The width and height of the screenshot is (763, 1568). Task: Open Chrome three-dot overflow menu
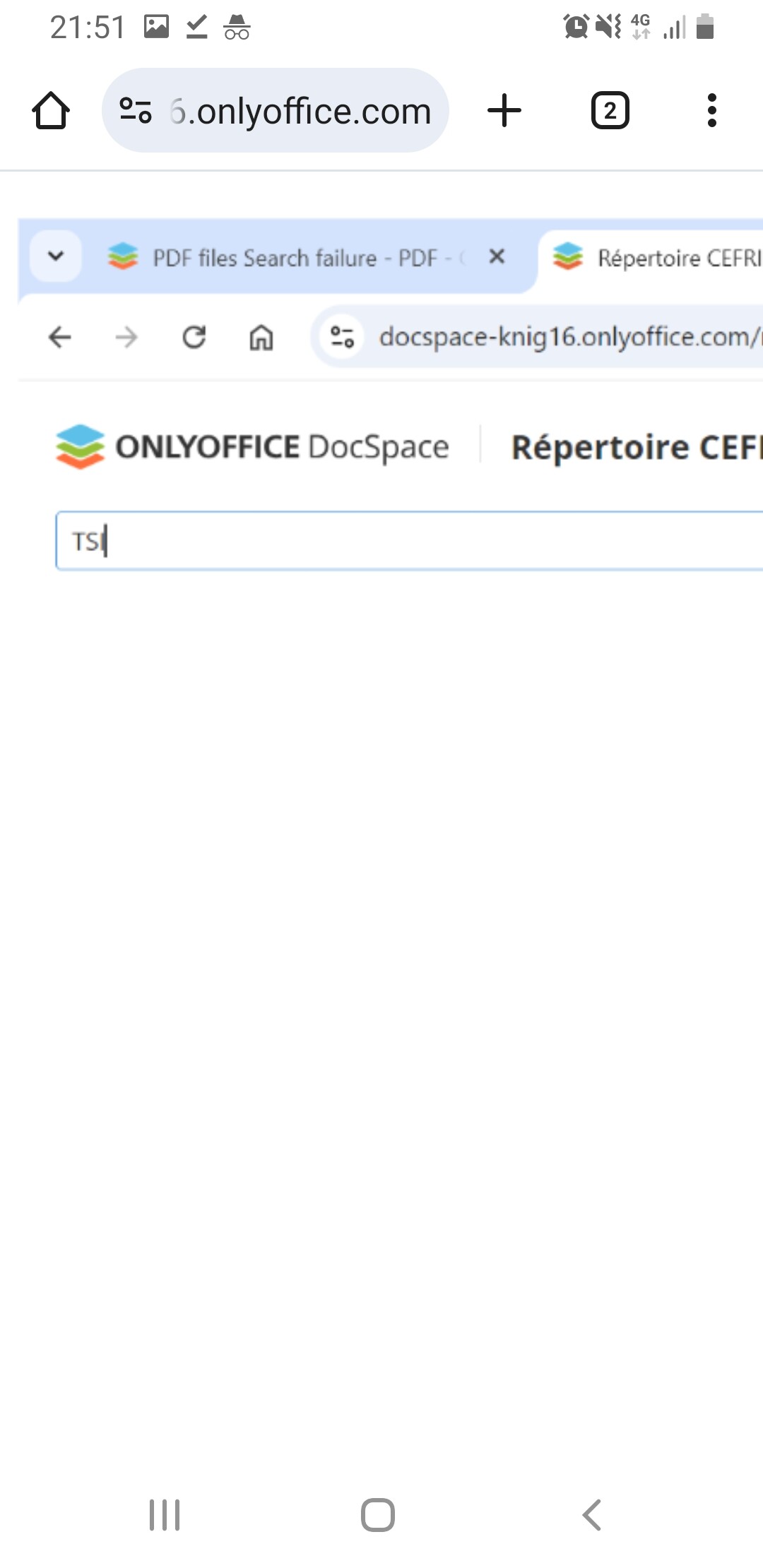(x=711, y=111)
